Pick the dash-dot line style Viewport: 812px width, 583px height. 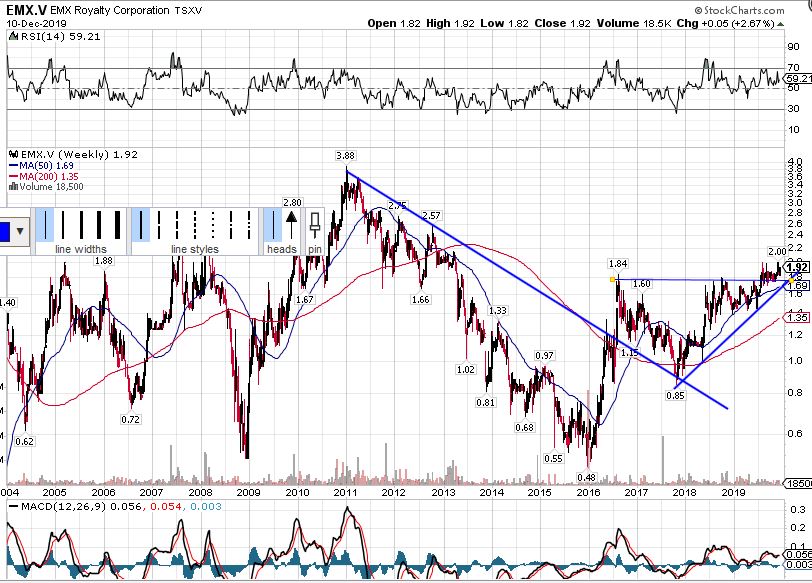coord(231,225)
